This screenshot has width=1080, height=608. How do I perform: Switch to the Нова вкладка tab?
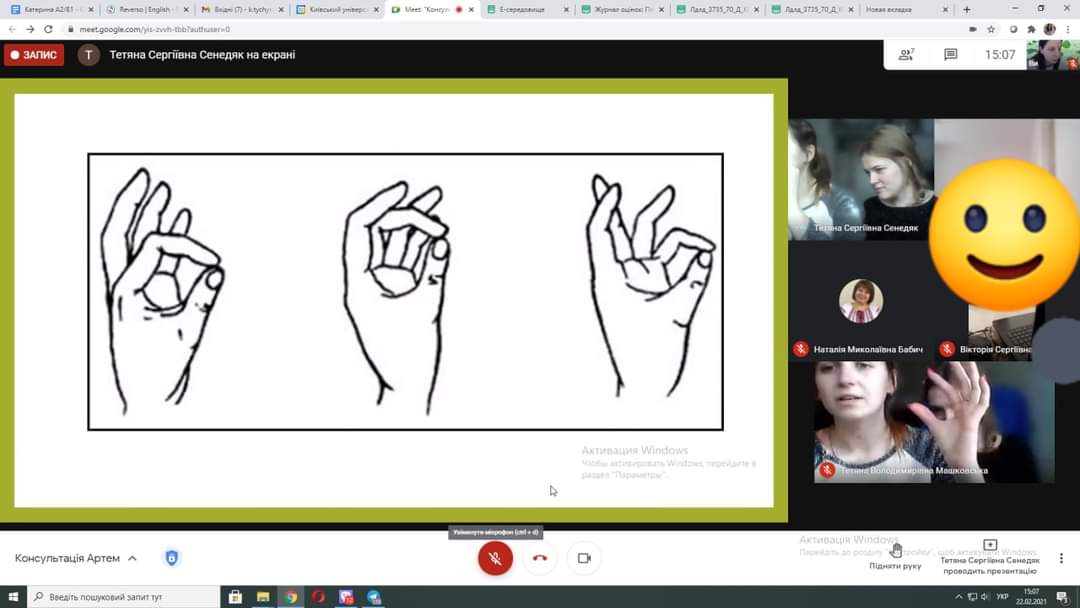906,10
